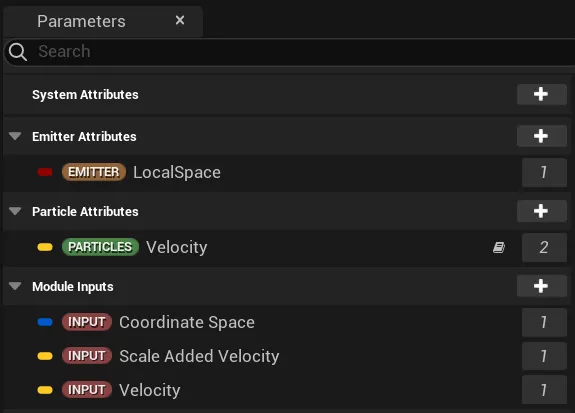Click the EMITTER namespace badge on LocalSpace

94,172
